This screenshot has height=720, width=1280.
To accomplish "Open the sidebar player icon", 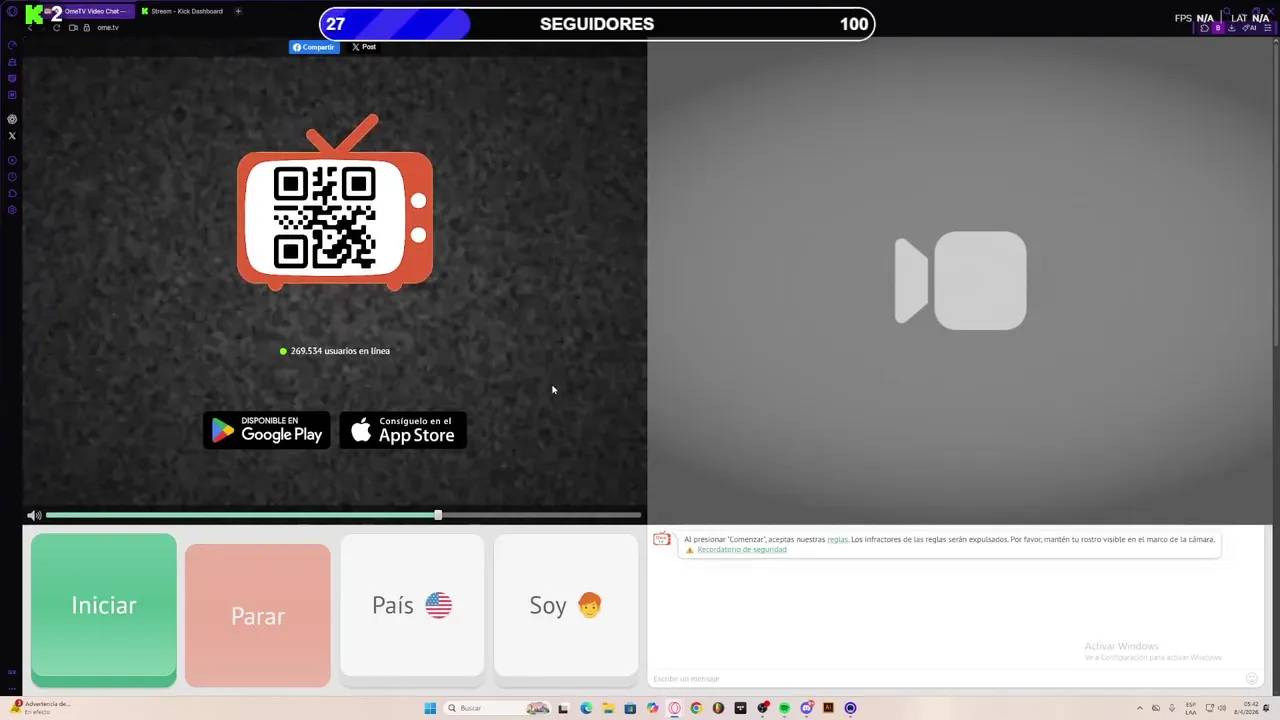I will click(12, 160).
